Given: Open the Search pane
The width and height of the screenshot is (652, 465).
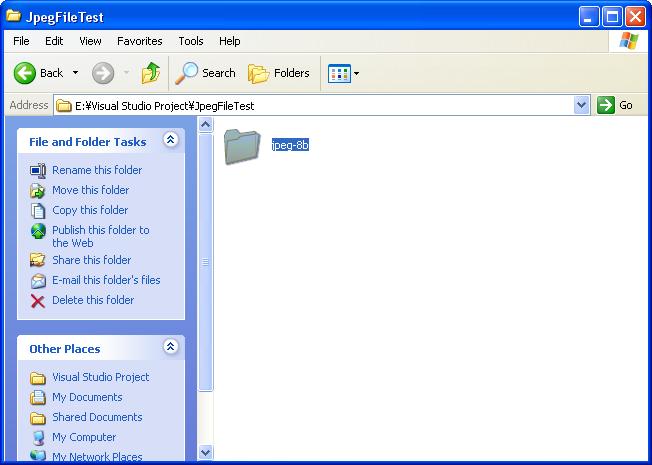Looking at the screenshot, I should [x=205, y=73].
